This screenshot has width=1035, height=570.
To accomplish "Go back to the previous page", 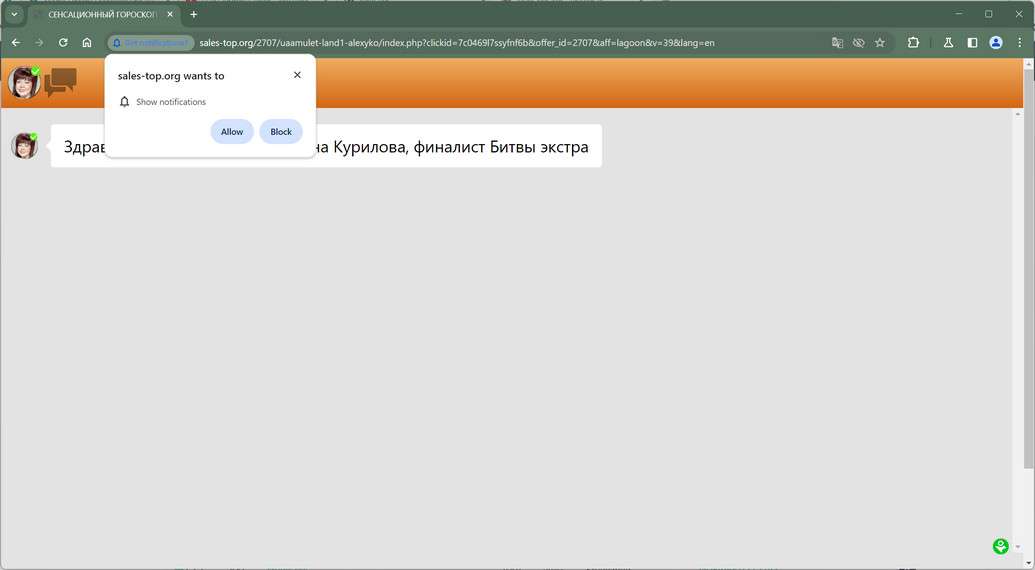I will tap(16, 42).
